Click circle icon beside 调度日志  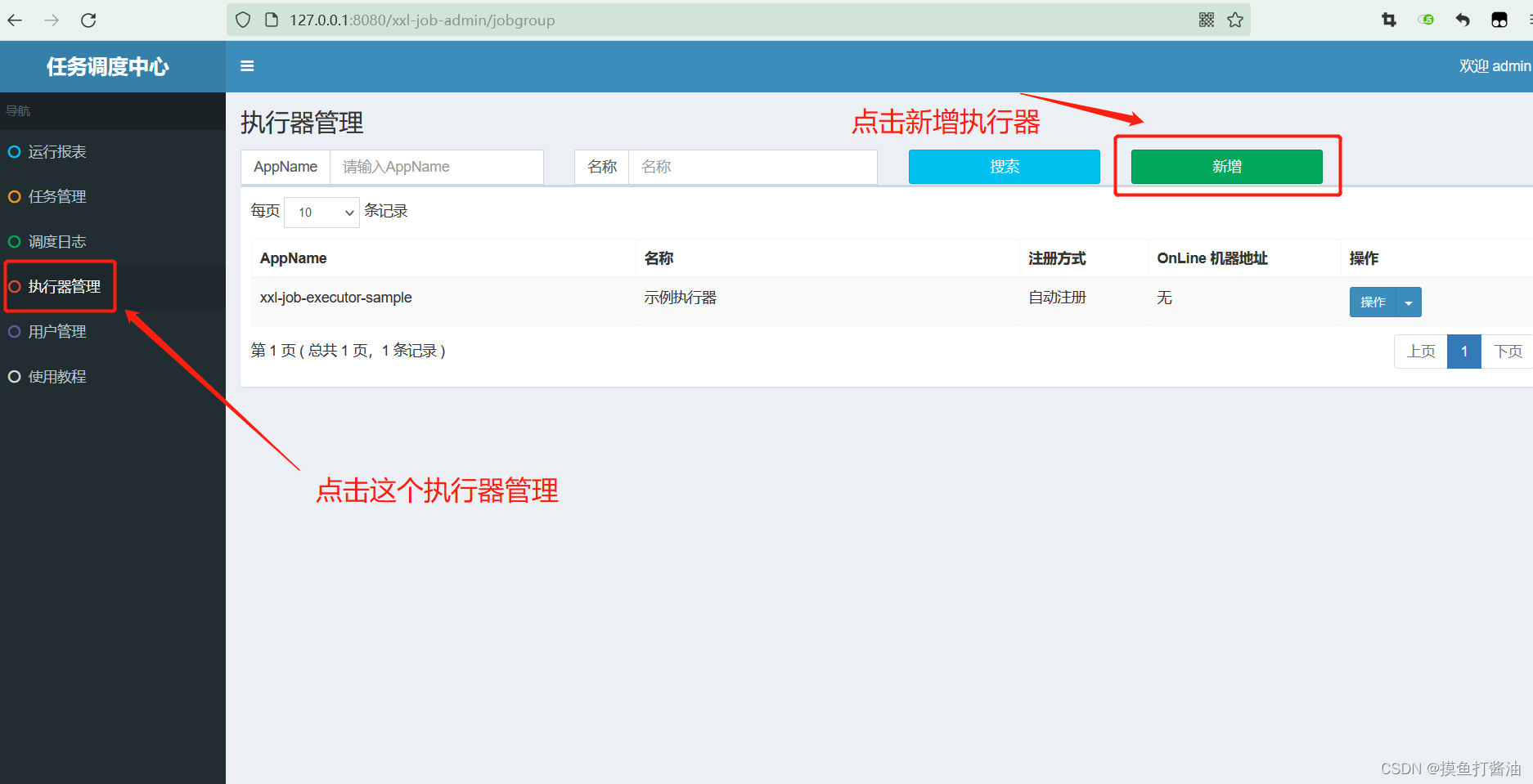14,242
